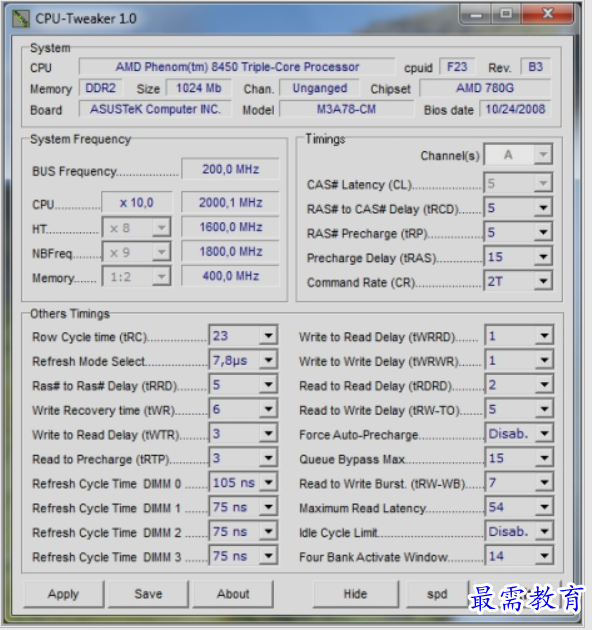Click the Save button
The image size is (592, 630).
pyautogui.click(x=148, y=594)
